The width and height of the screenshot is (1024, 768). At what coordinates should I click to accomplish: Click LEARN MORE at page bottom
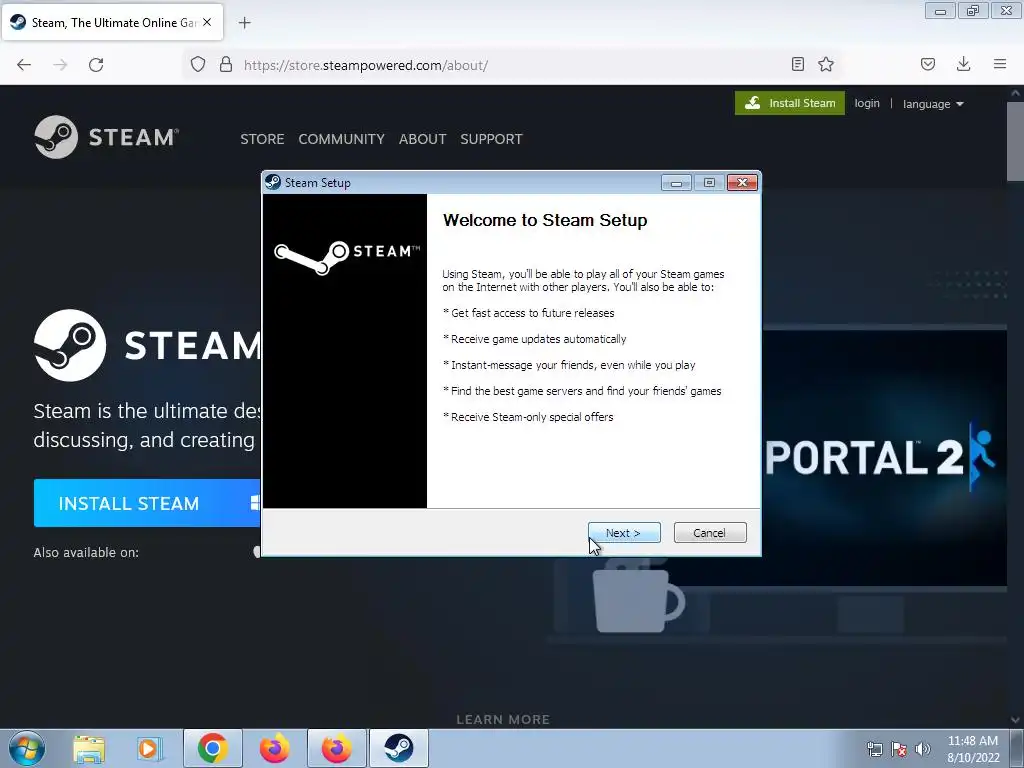point(503,720)
